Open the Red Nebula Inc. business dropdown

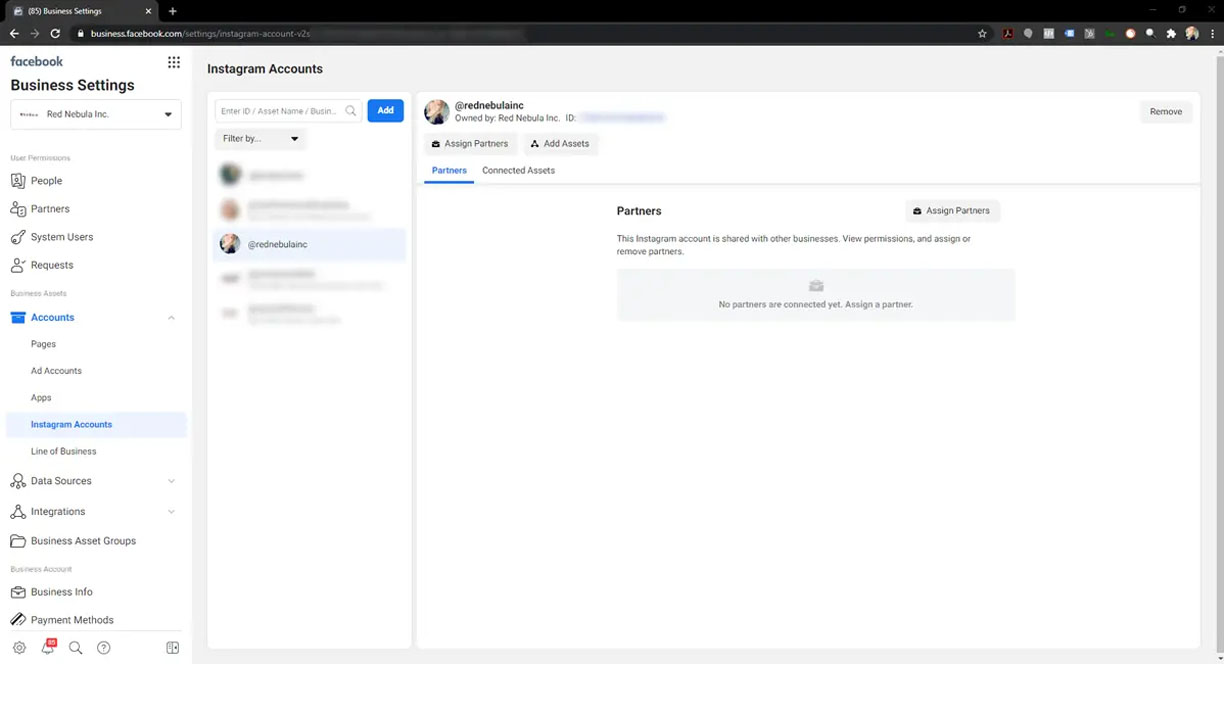[96, 114]
